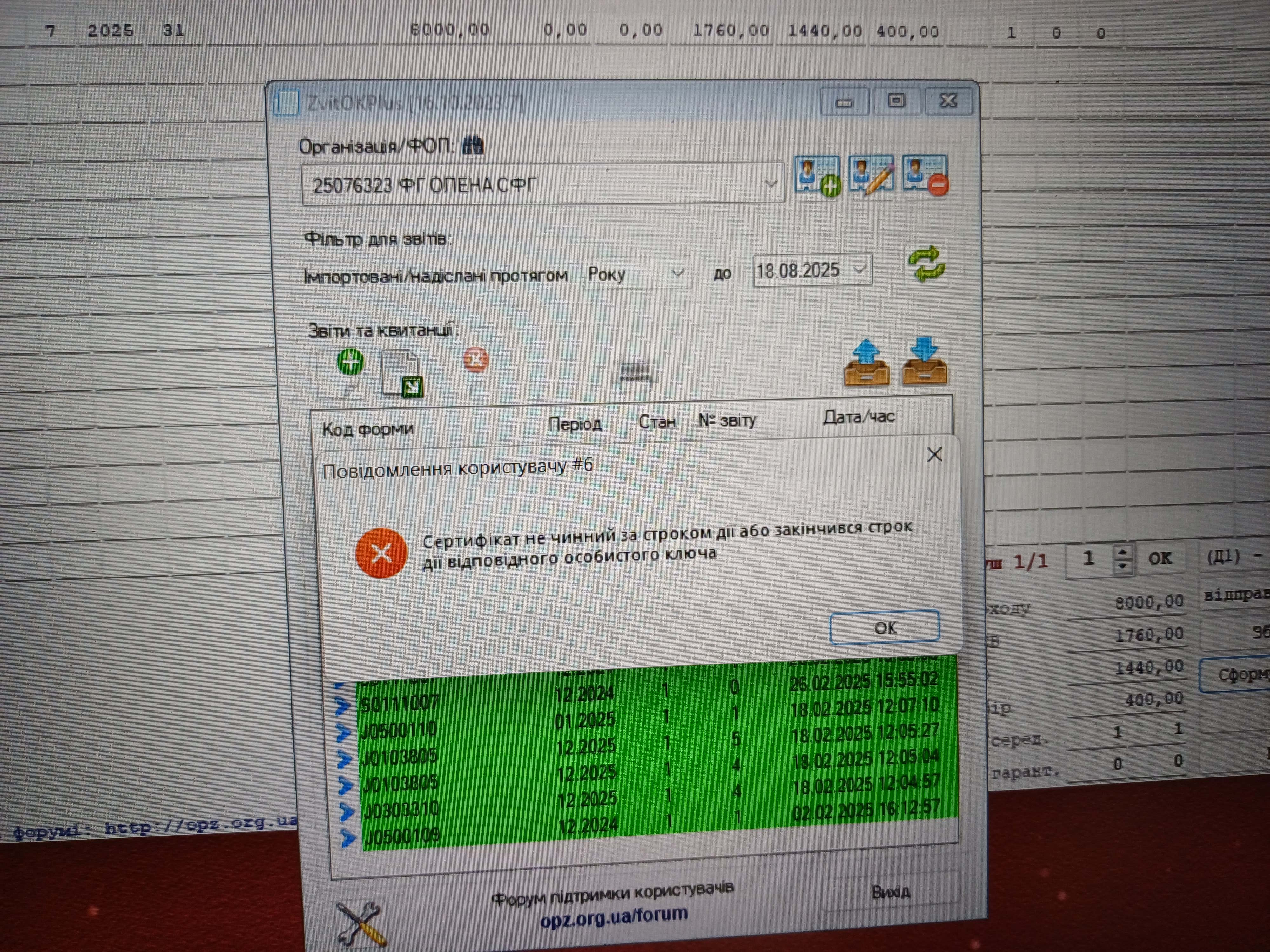This screenshot has height=952, width=1270.
Task: Expand the organization 25076323 dropdown
Action: [x=770, y=184]
